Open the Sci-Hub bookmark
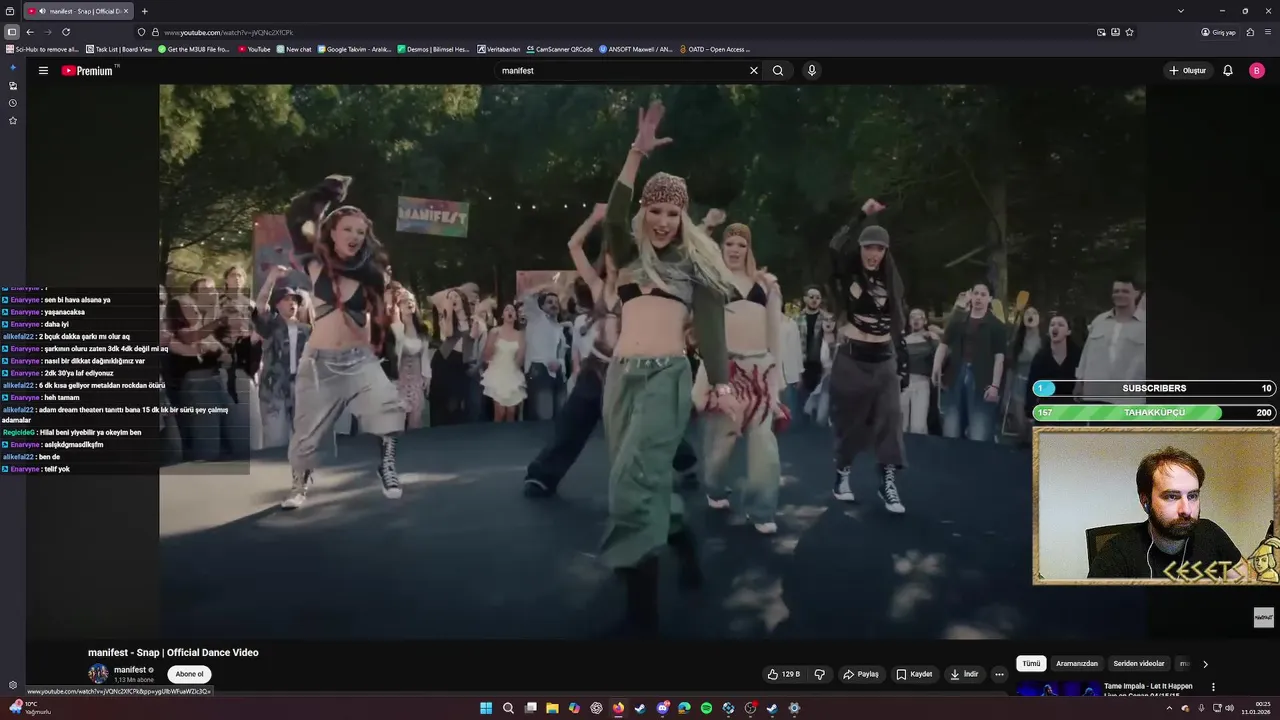This screenshot has height=720, width=1280. click(x=41, y=49)
